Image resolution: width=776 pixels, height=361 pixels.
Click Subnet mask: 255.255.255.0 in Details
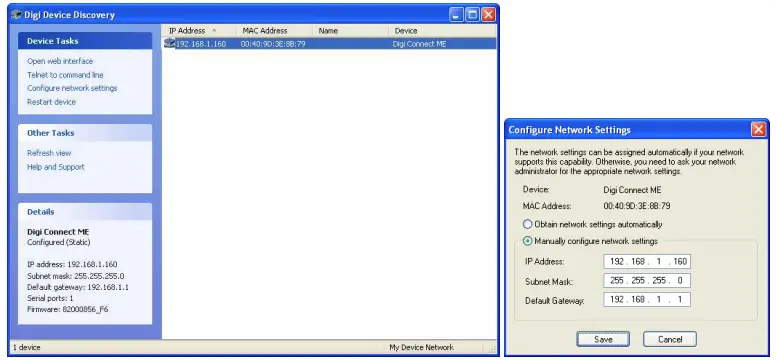(x=76, y=276)
